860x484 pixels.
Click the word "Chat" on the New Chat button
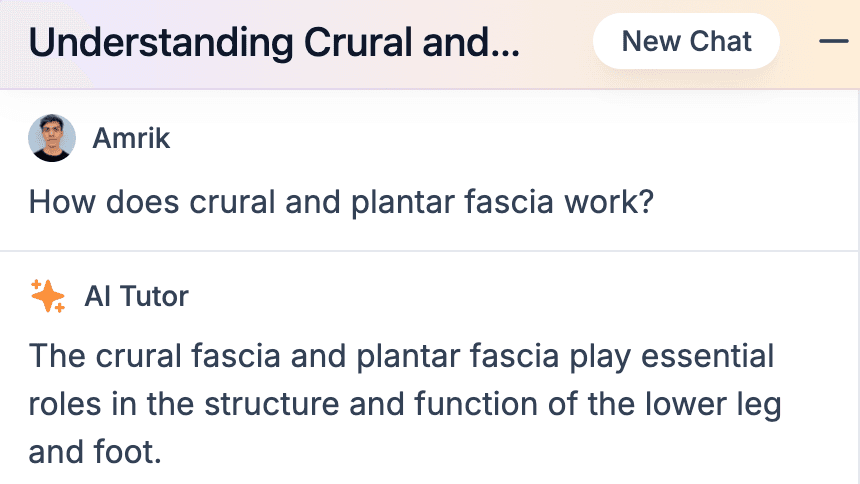(x=720, y=41)
